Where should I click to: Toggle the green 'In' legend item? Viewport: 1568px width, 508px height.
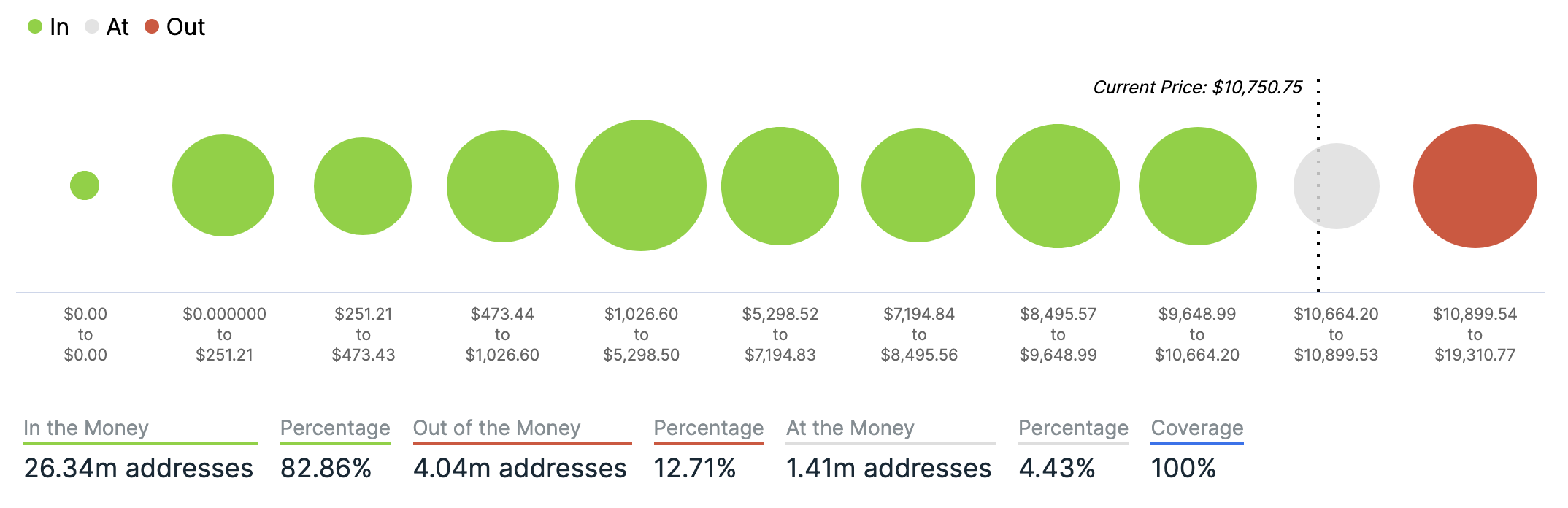48,27
